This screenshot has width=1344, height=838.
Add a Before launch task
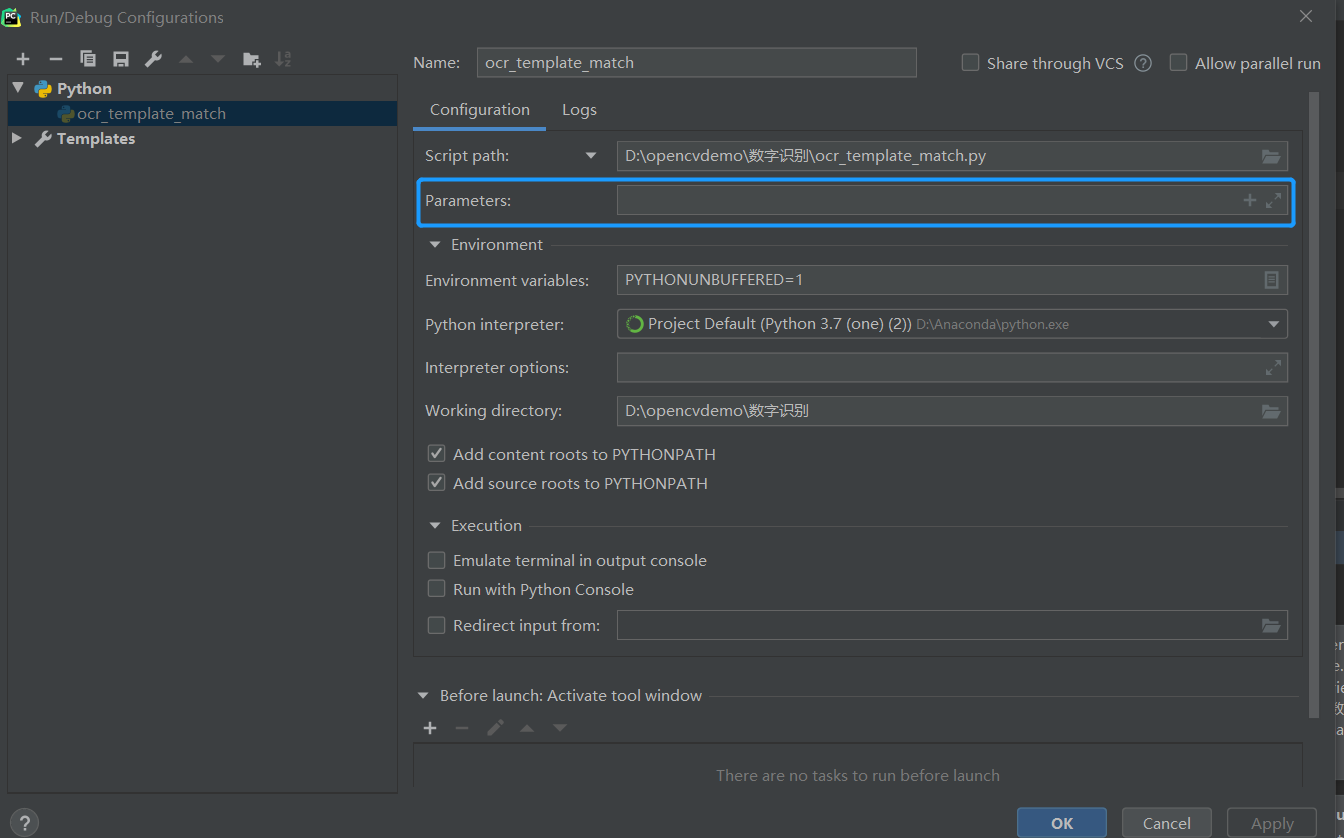click(430, 728)
